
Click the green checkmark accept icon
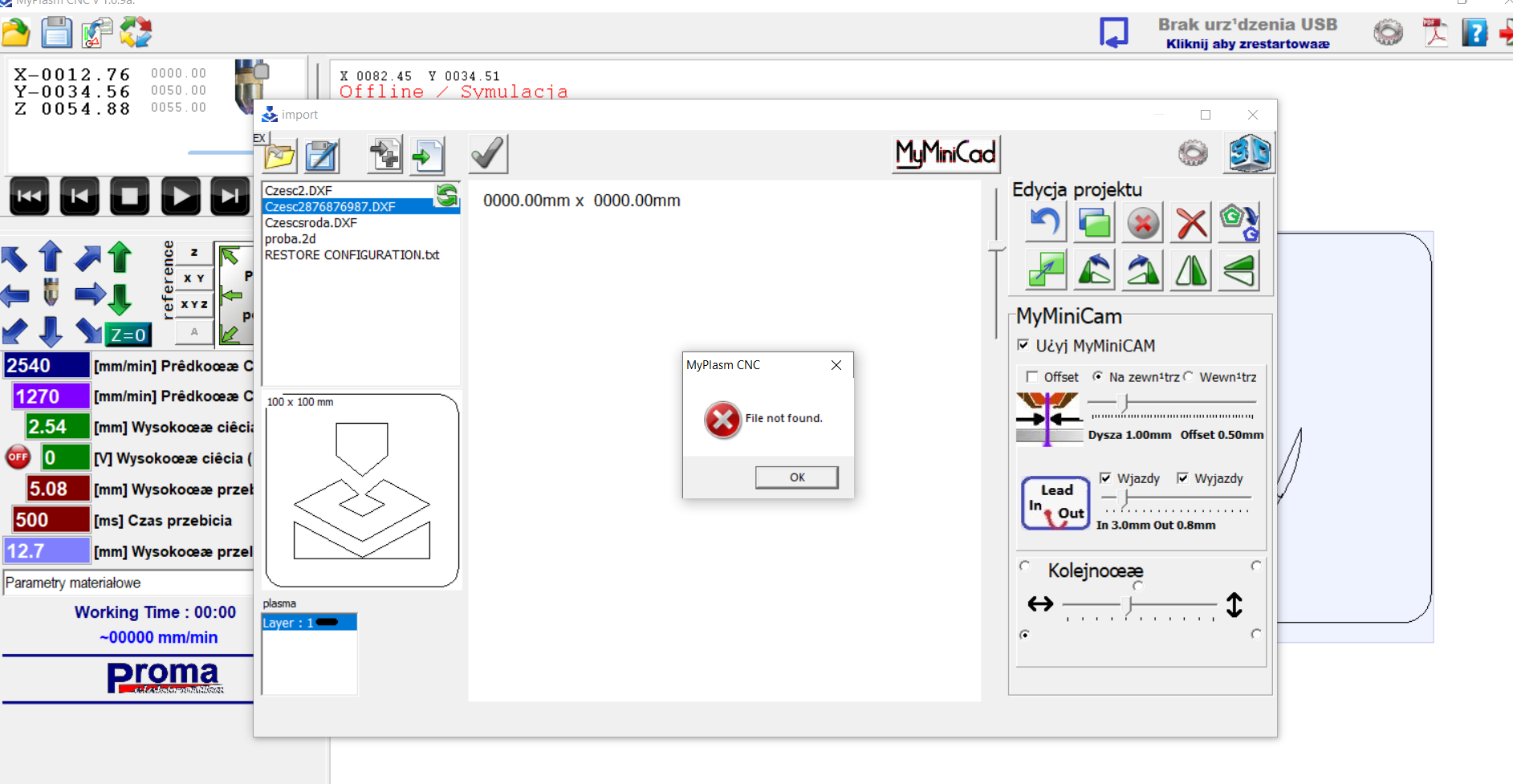tap(487, 153)
